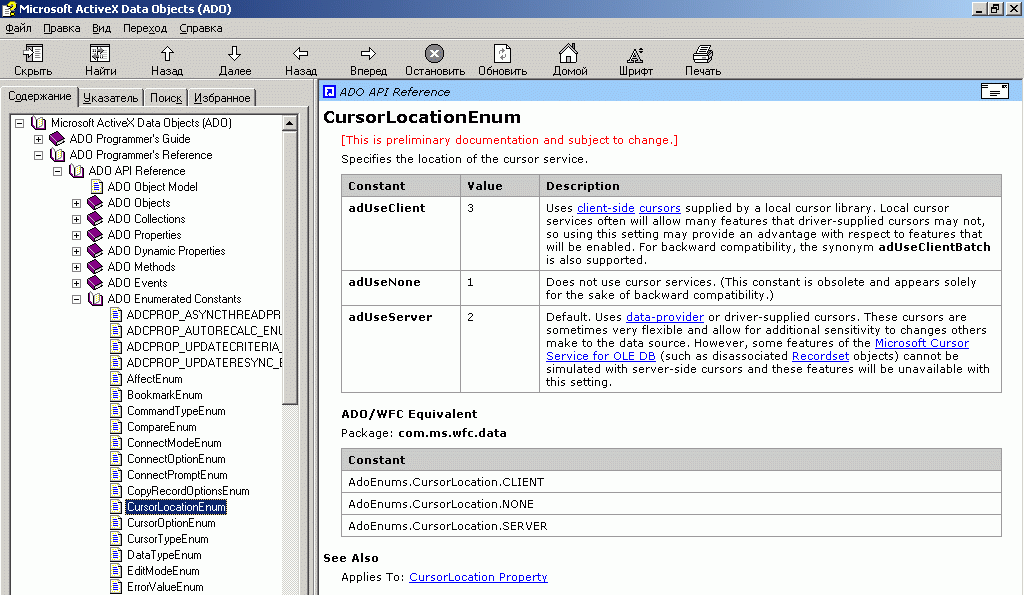Open the Справка menu

pos(200,28)
